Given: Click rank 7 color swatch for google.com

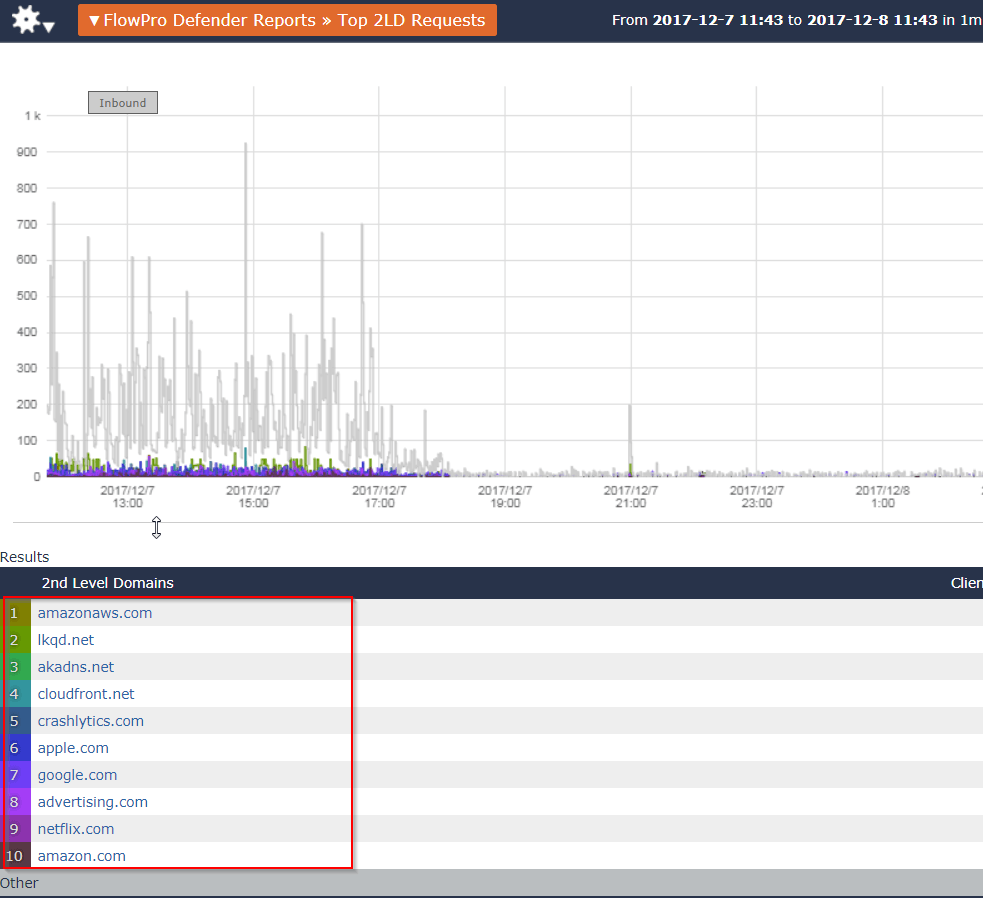Looking at the screenshot, I should coord(16,774).
